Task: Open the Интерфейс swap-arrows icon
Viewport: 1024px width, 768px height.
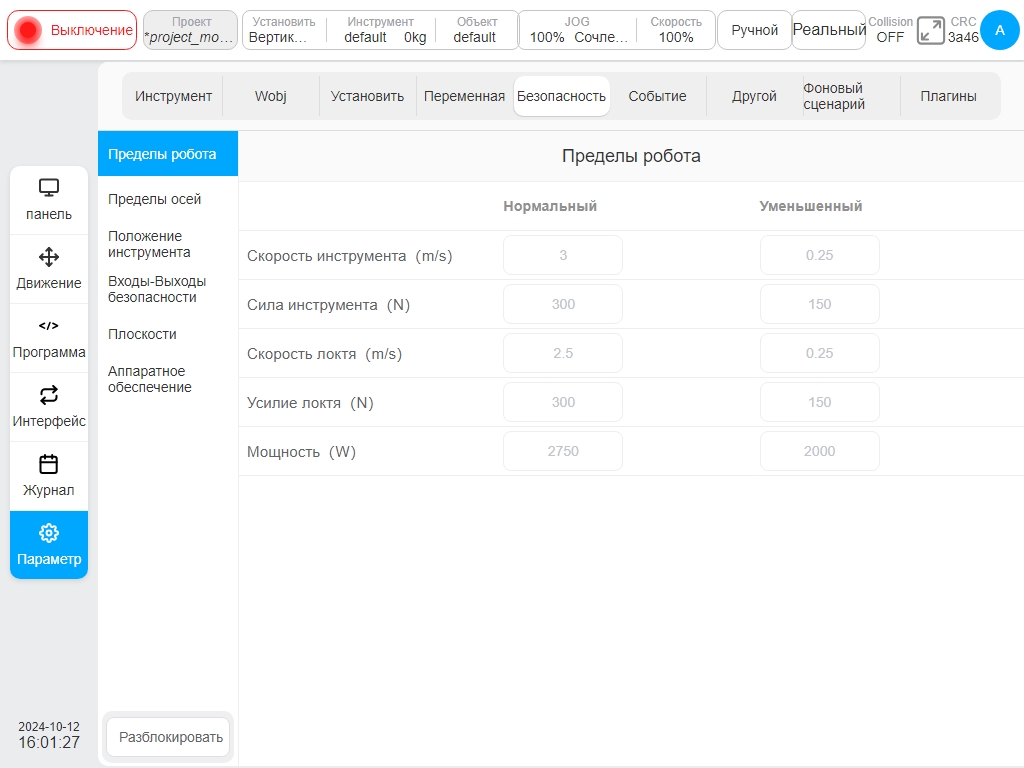Action: click(x=49, y=394)
